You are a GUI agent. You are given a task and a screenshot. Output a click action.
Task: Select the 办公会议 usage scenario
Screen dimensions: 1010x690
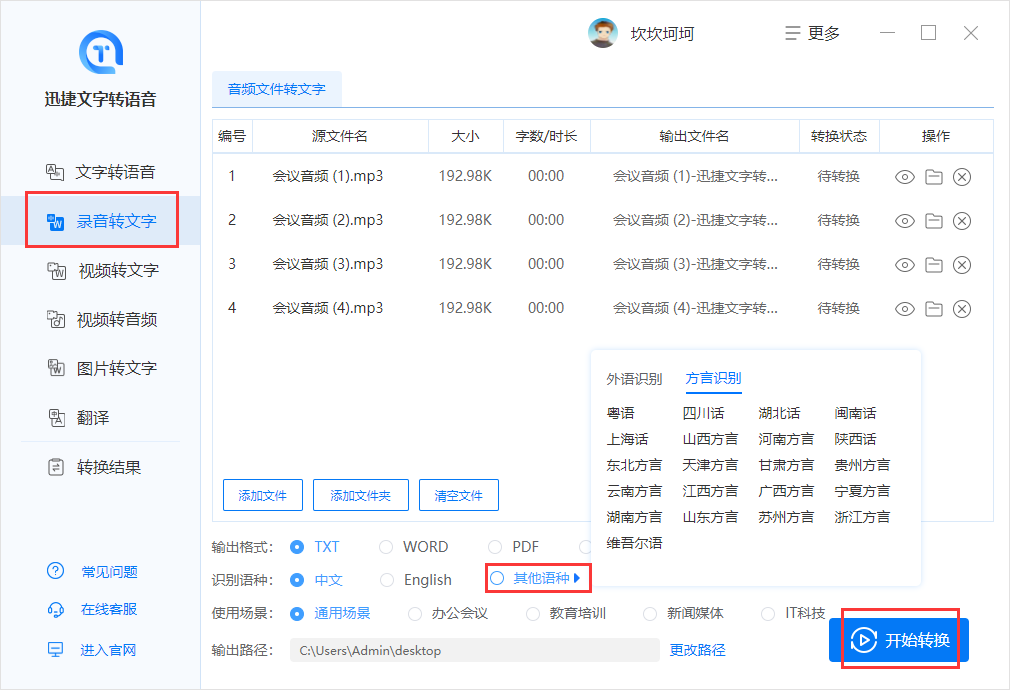pyautogui.click(x=415, y=613)
